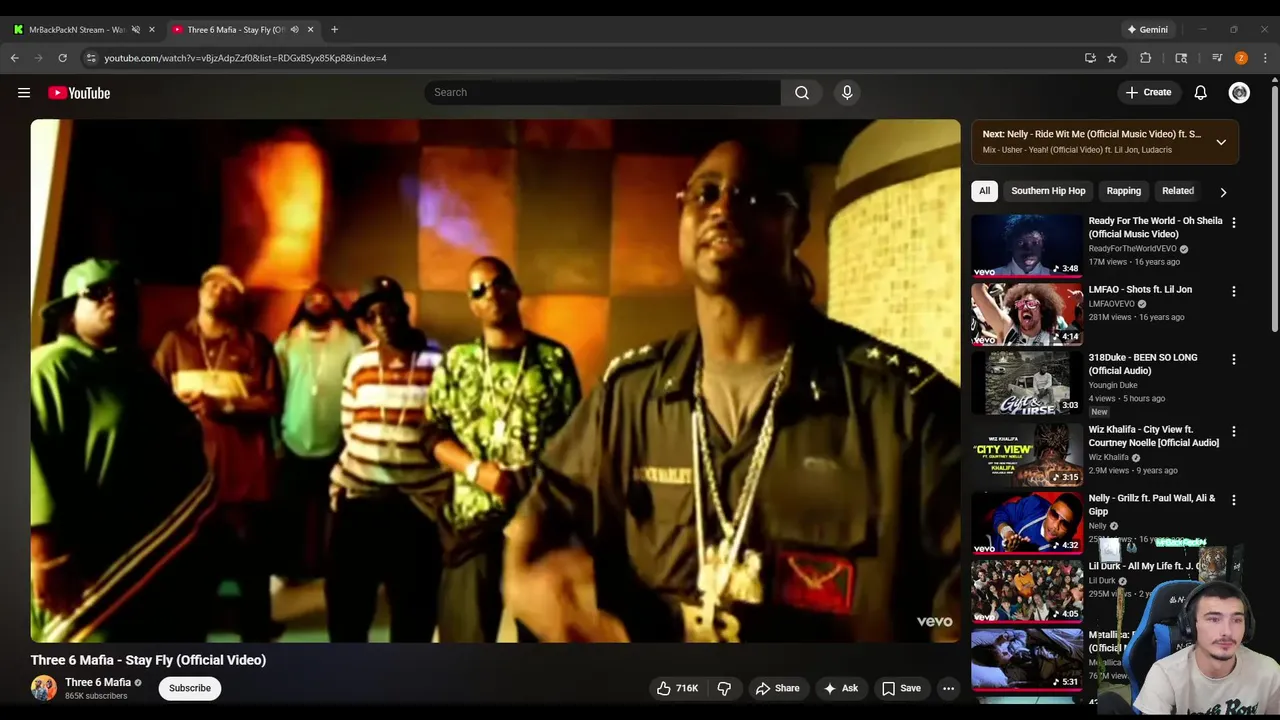Click the LMFAO Shots ft. Lil Jon title
Viewport: 1280px width, 720px height.
[x=1140, y=290]
